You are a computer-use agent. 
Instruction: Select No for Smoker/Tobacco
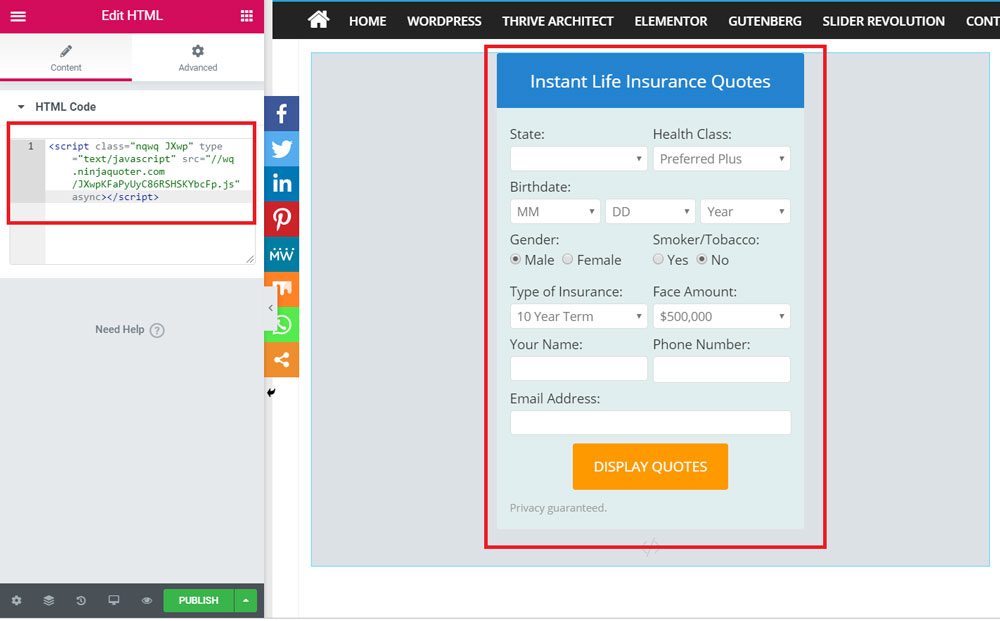702,259
